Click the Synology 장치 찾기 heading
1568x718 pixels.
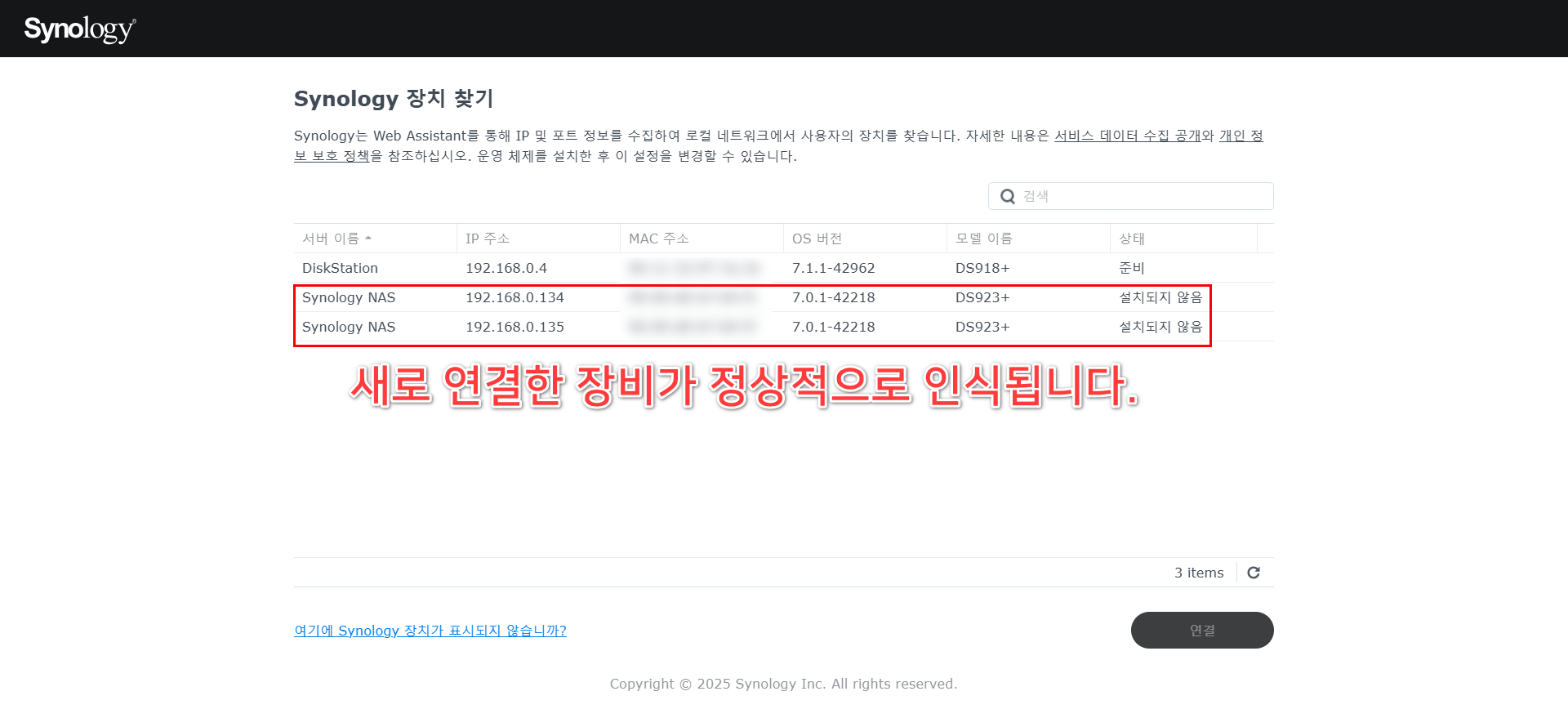pyautogui.click(x=394, y=99)
